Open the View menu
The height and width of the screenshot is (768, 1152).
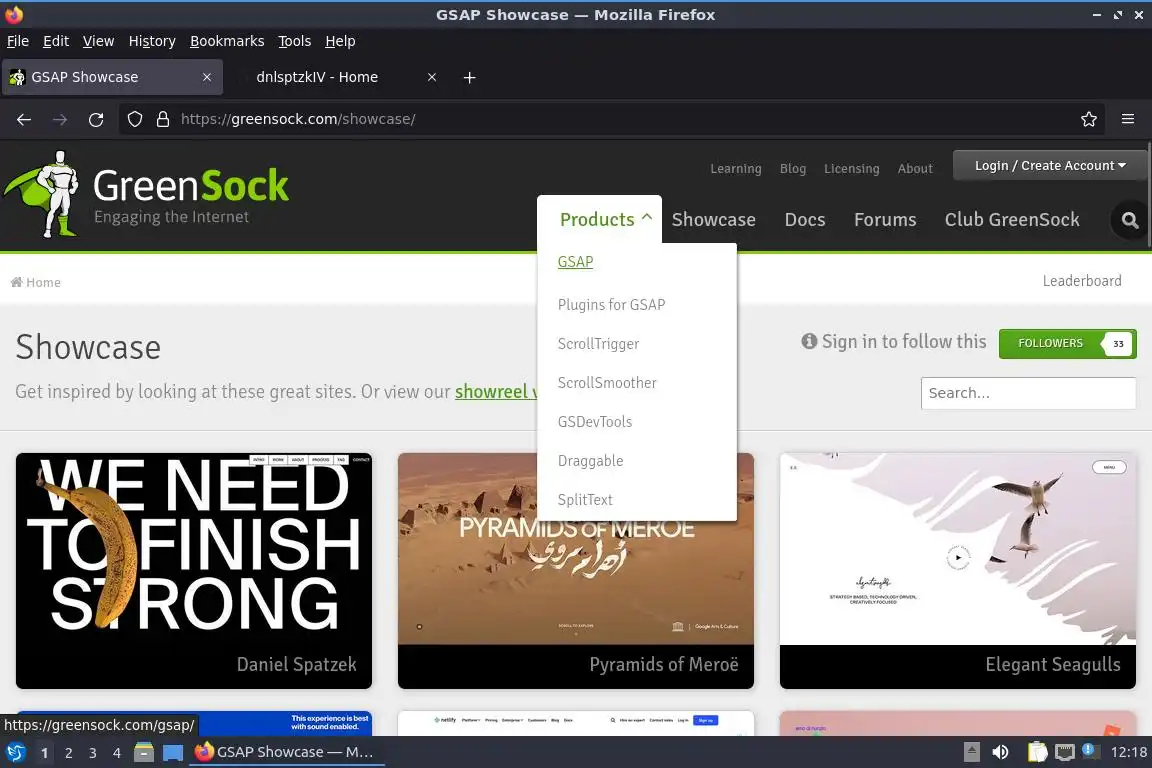[x=98, y=41]
